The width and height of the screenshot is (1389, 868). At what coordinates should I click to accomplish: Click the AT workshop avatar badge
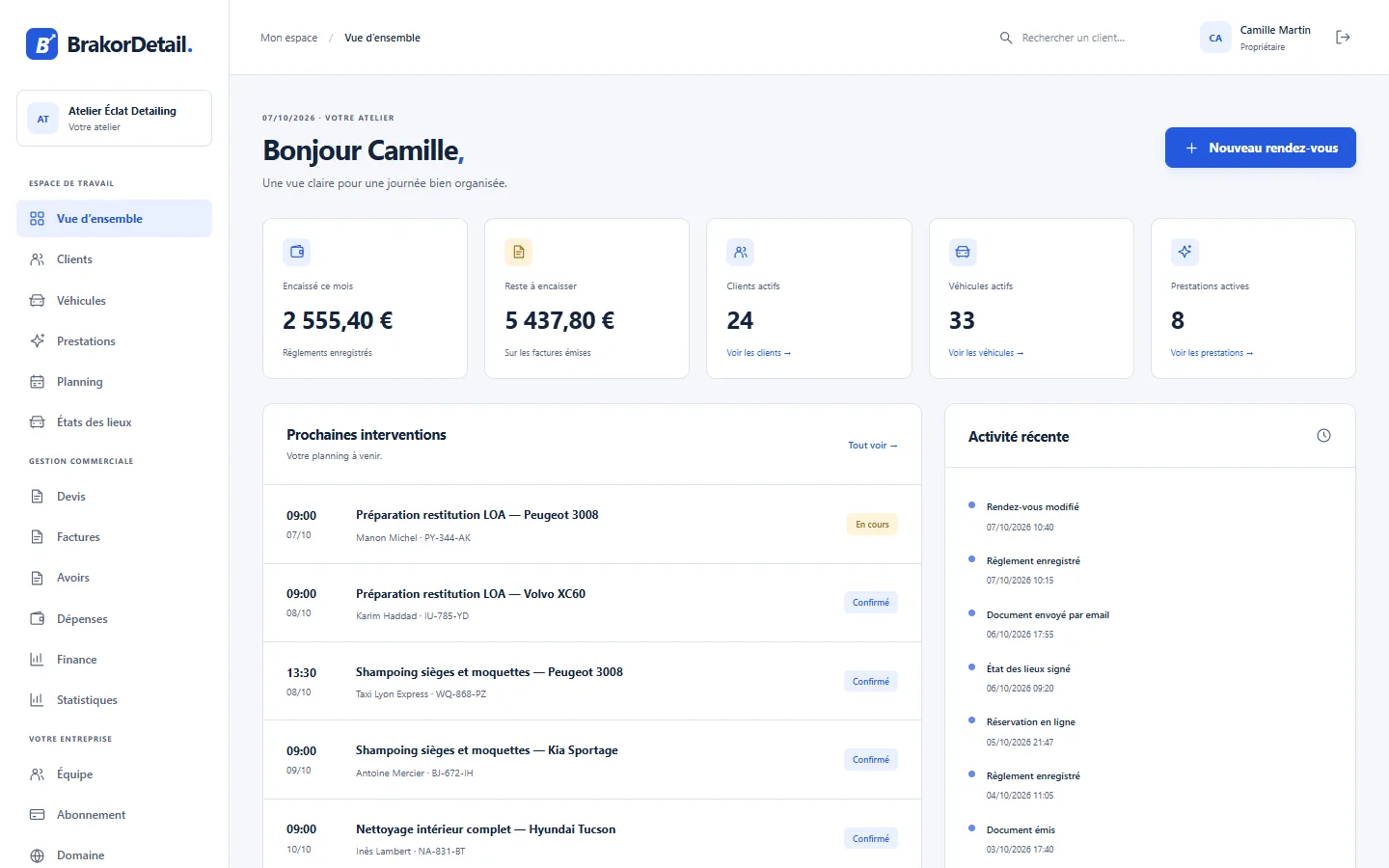tap(42, 119)
